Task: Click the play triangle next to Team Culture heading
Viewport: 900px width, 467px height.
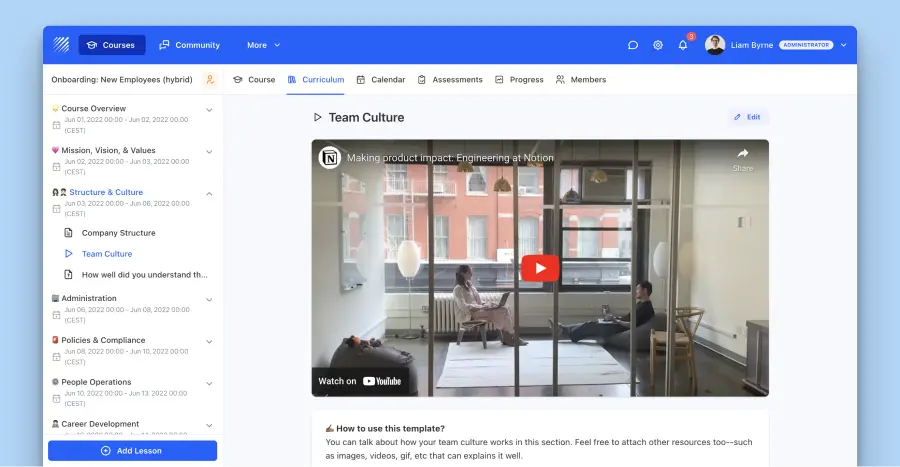Action: point(317,117)
